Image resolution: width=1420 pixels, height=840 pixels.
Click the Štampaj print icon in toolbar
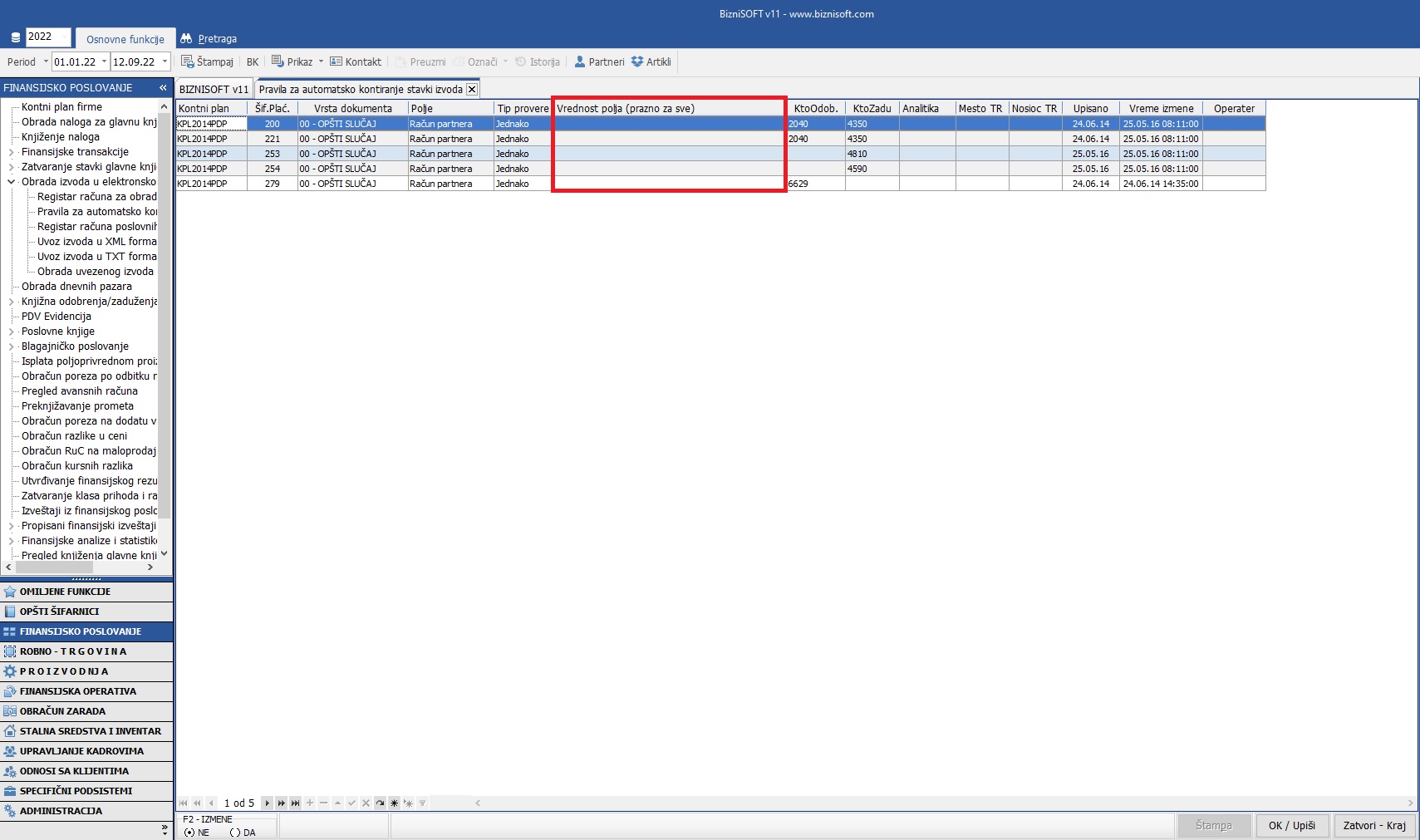pyautogui.click(x=188, y=61)
